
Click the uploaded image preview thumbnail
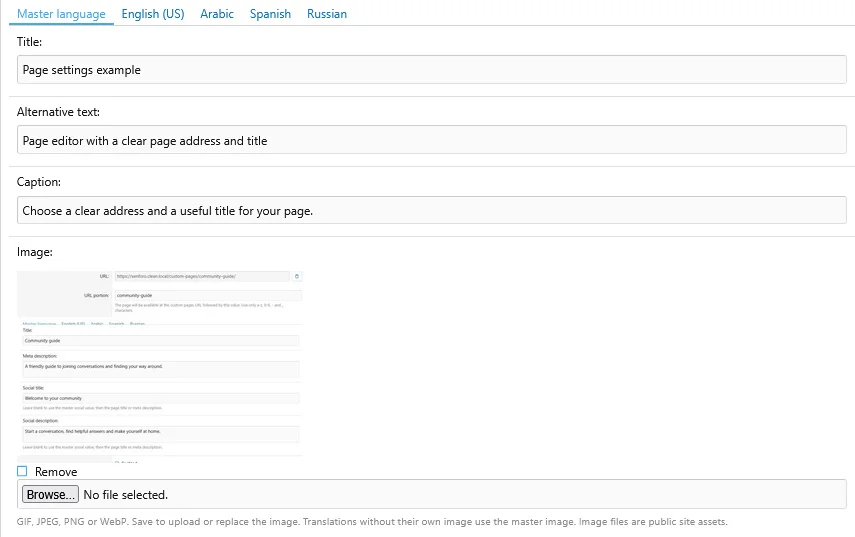click(160, 366)
